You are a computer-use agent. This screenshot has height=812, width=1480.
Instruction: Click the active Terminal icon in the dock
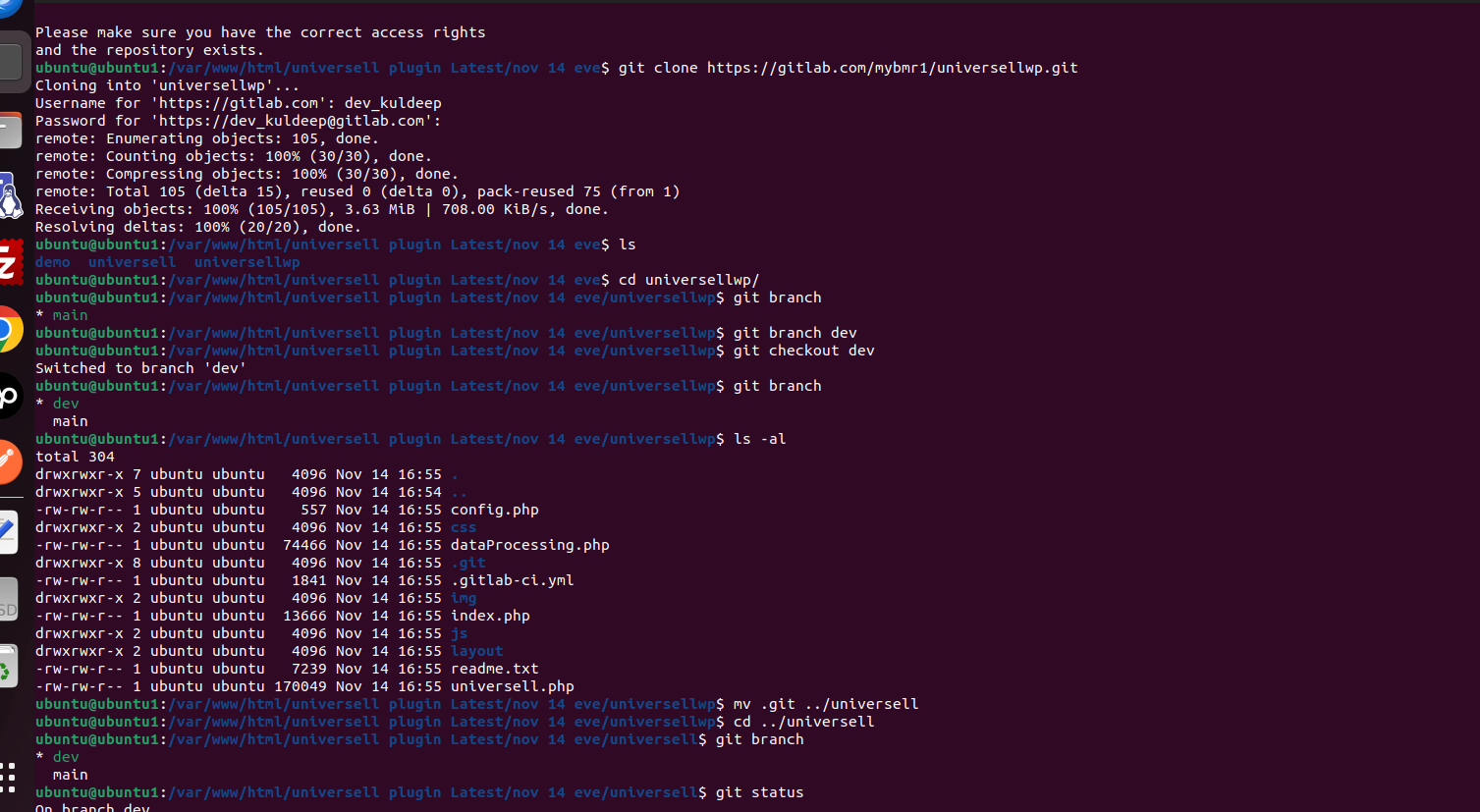[x=11, y=61]
